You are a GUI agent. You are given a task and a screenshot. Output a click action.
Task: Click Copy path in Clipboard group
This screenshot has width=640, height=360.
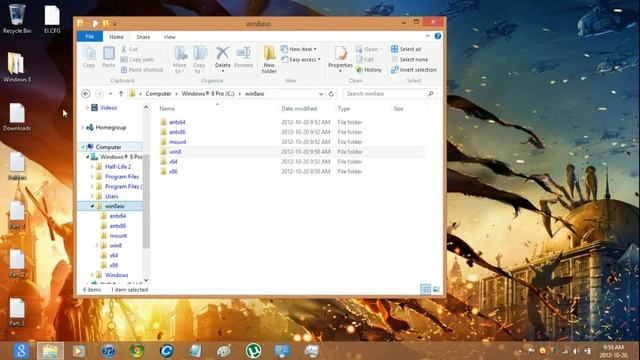[x=137, y=60]
